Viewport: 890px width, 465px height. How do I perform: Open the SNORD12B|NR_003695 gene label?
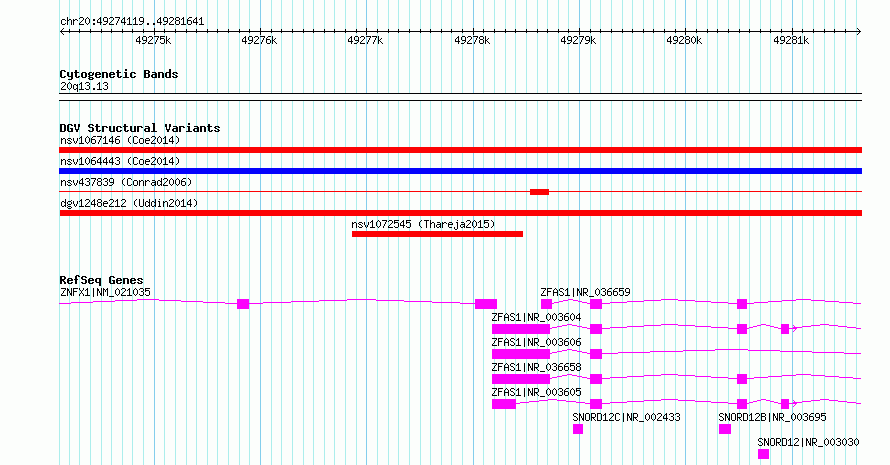tap(773, 417)
